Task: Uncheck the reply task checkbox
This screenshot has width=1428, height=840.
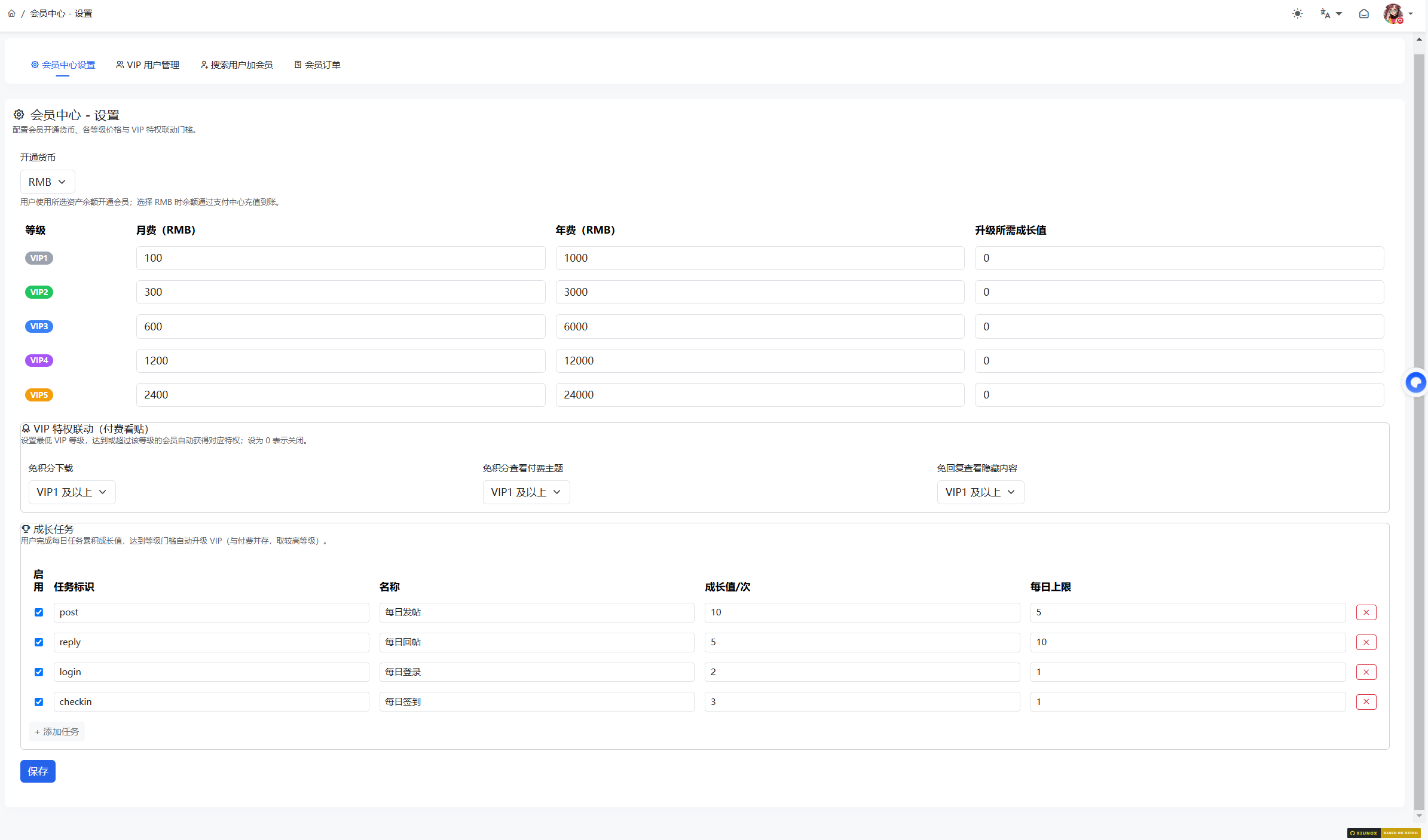Action: tap(39, 642)
